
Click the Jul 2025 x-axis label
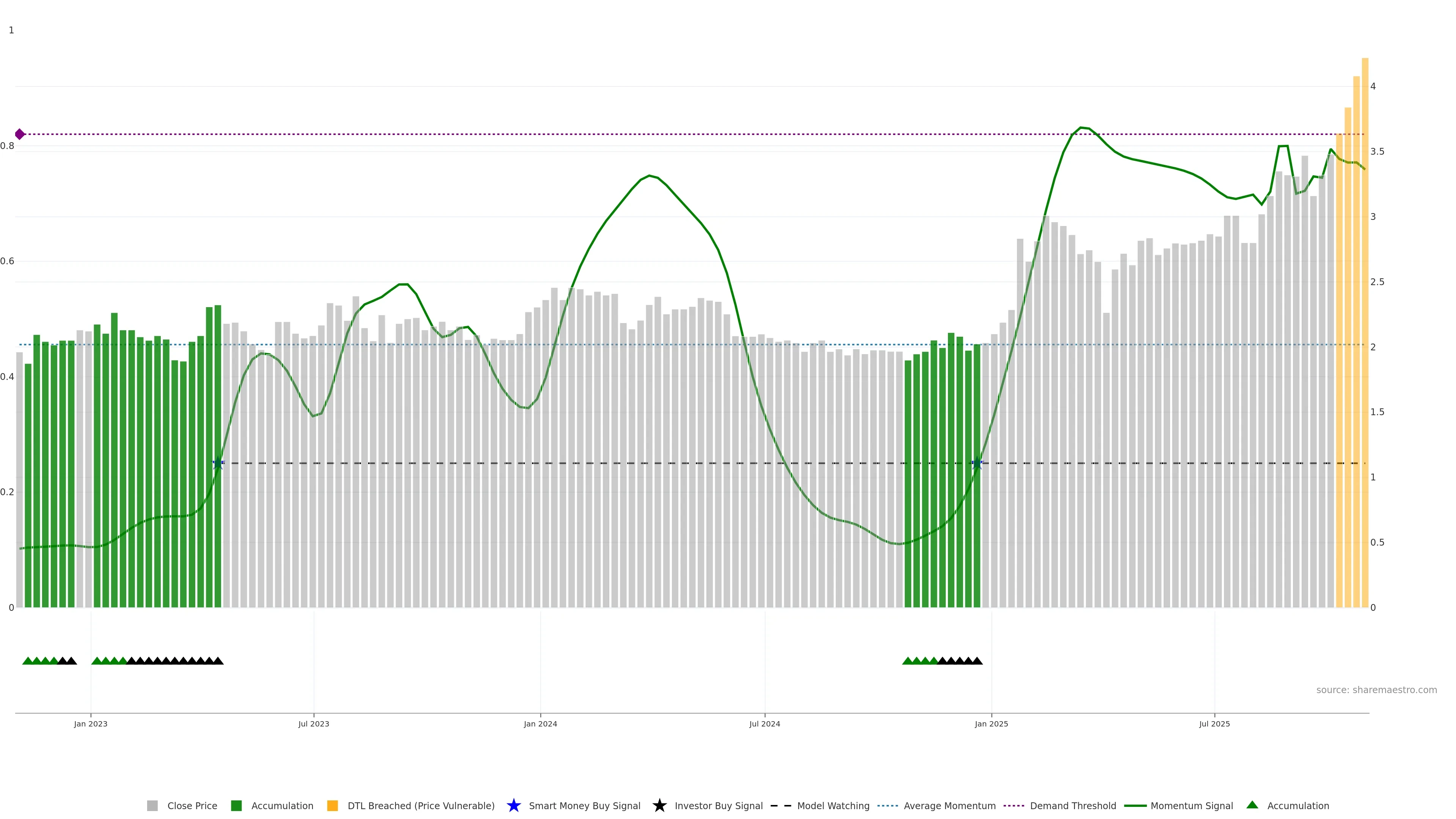click(x=1214, y=723)
